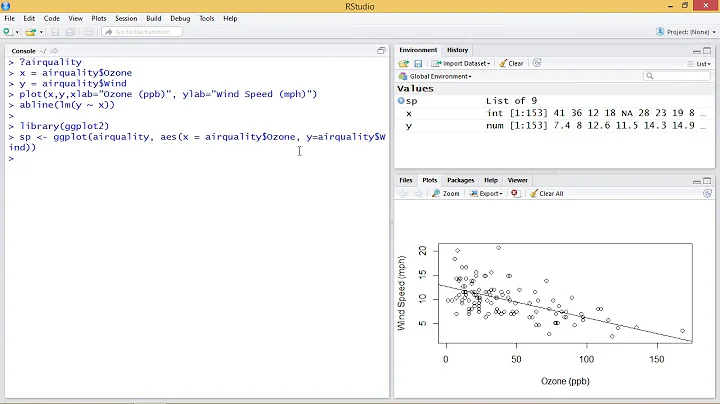The width and height of the screenshot is (720, 404).
Task: Switch to the Files tab
Action: pos(405,180)
